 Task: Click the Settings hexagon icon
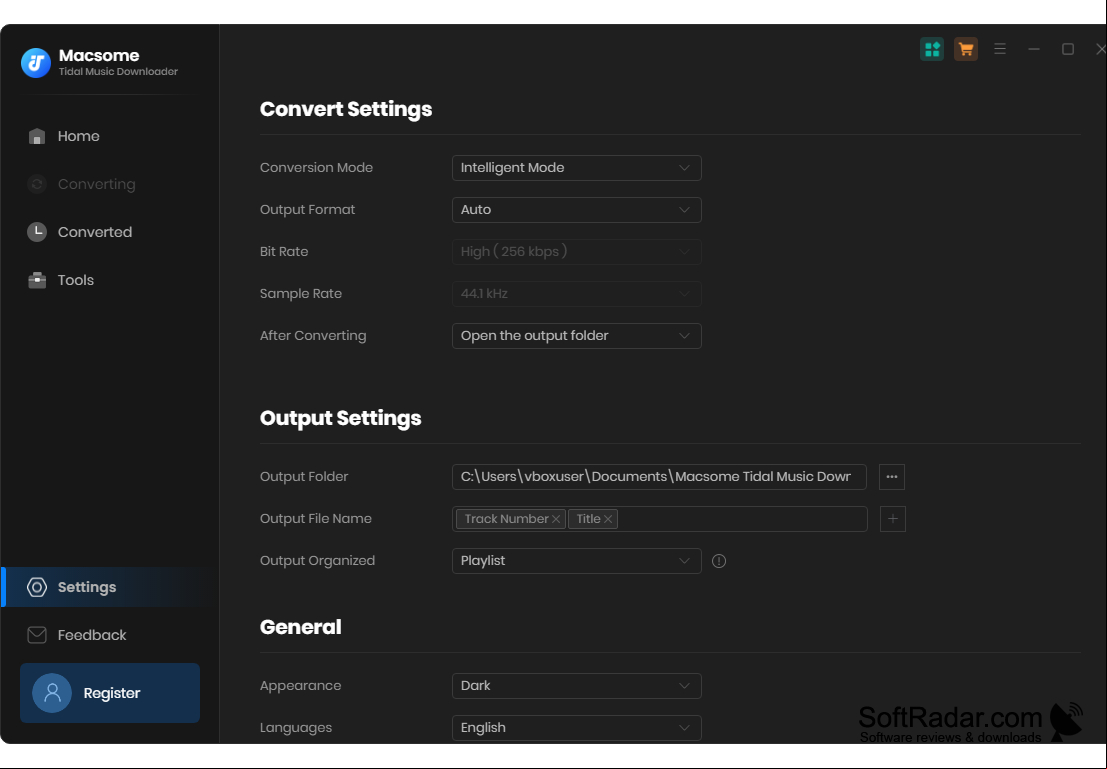[x=37, y=587]
